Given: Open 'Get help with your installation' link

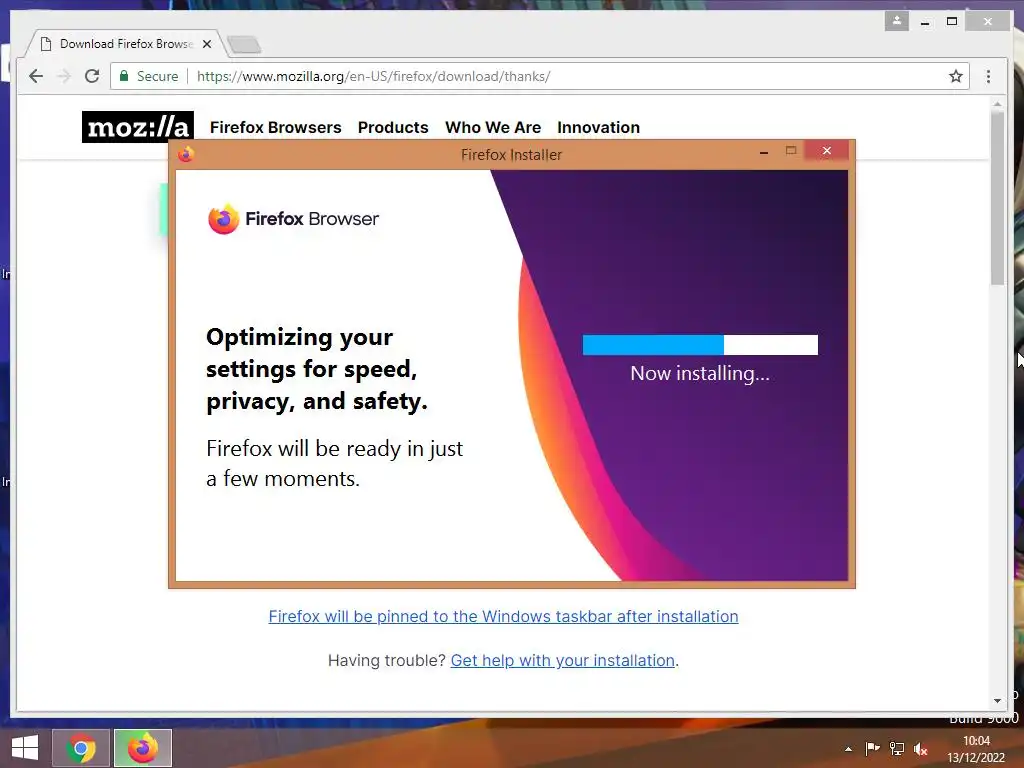Looking at the screenshot, I should pos(562,660).
